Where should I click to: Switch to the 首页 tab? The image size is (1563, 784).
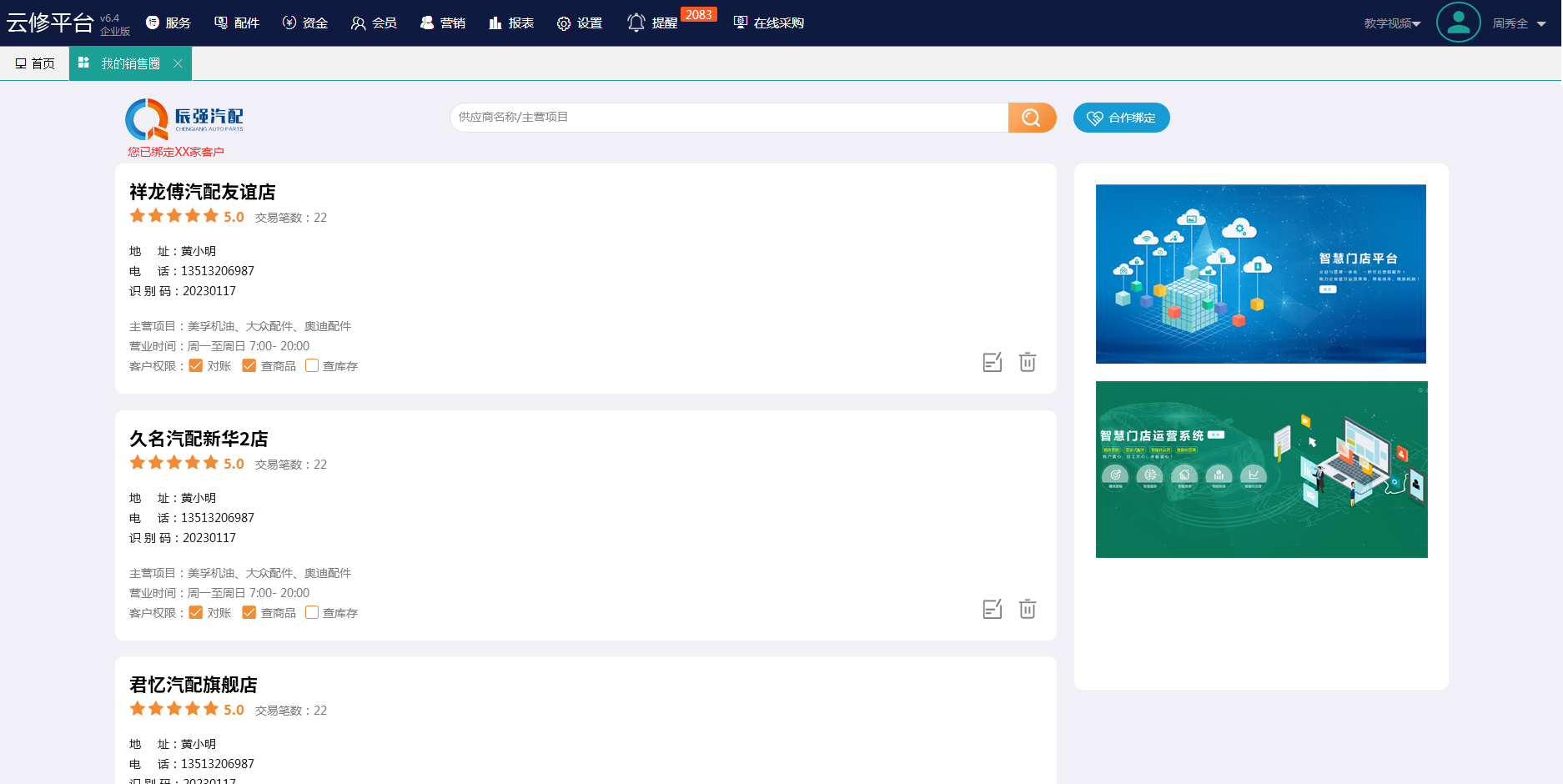coord(35,63)
